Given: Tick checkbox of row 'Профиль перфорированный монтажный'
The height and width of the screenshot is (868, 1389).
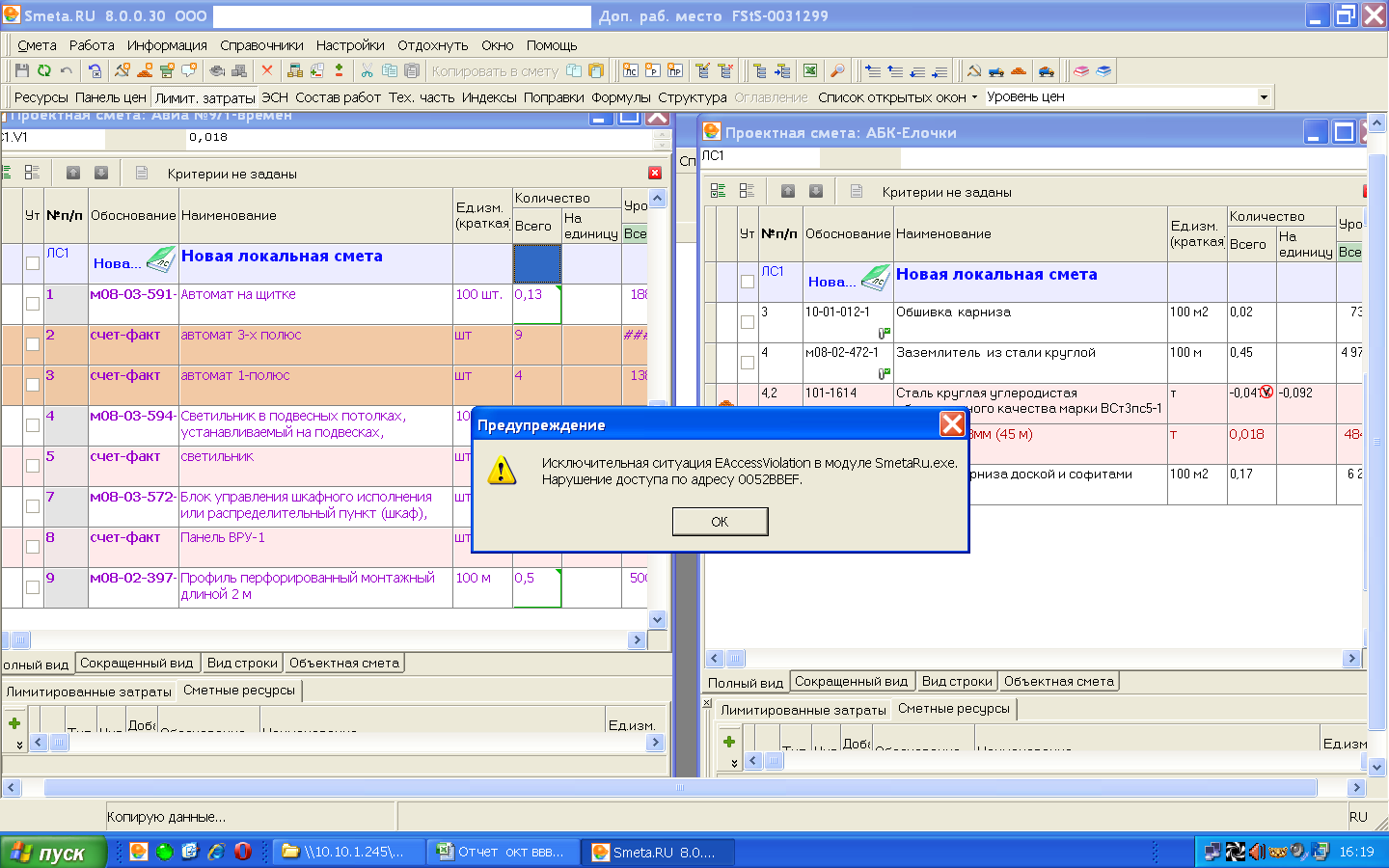Looking at the screenshot, I should click(x=33, y=587).
